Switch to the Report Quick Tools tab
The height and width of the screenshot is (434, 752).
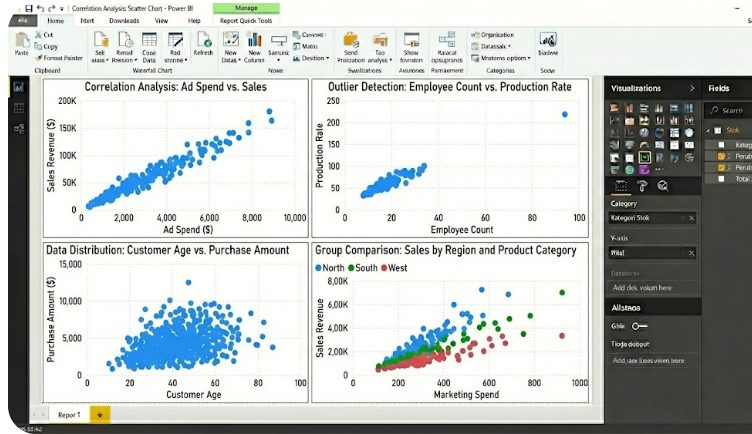click(246, 20)
